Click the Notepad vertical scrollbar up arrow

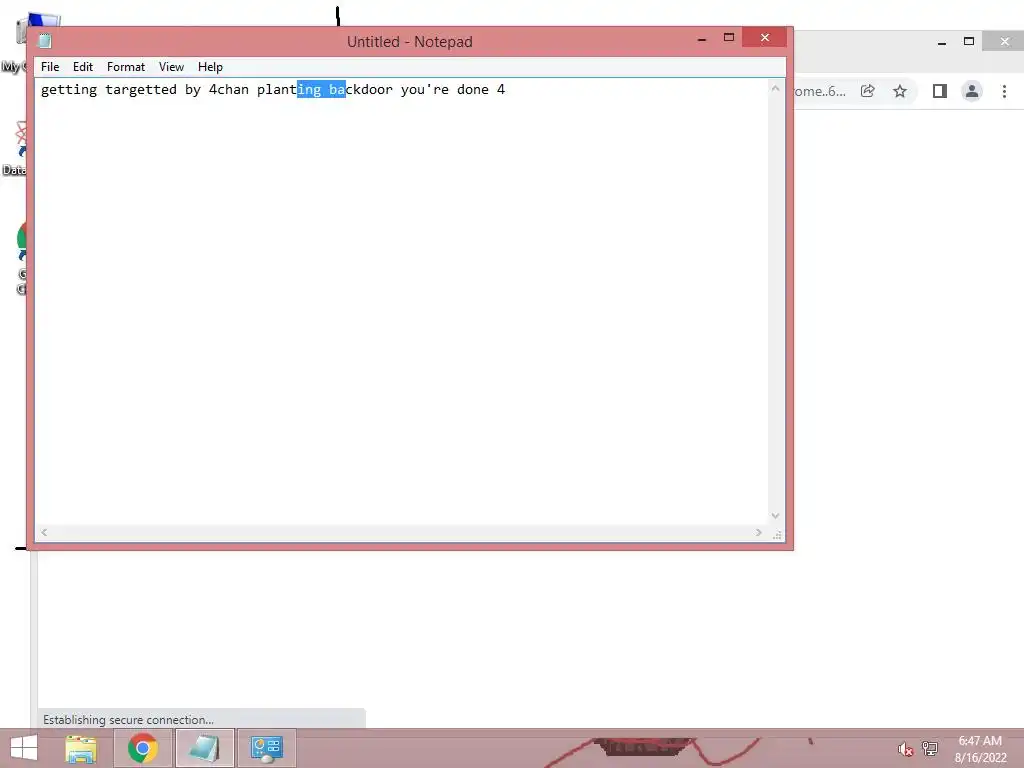775,88
